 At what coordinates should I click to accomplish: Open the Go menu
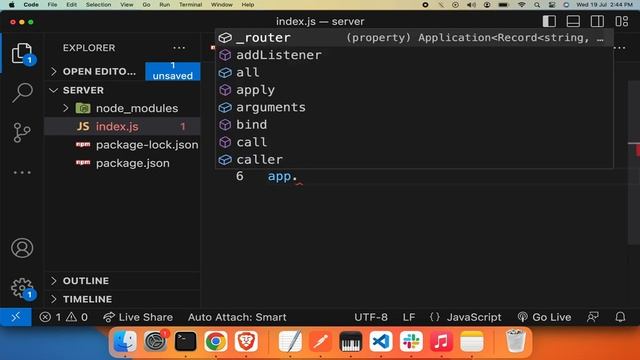[x=146, y=4]
